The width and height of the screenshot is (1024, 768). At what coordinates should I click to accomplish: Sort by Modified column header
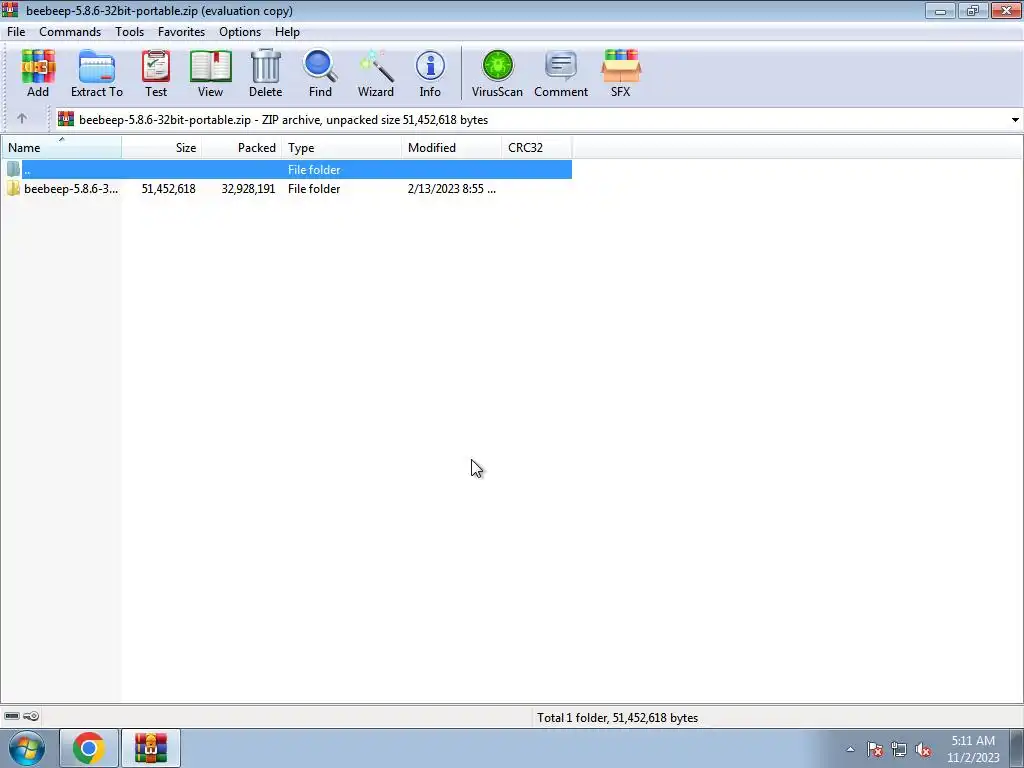452,148
